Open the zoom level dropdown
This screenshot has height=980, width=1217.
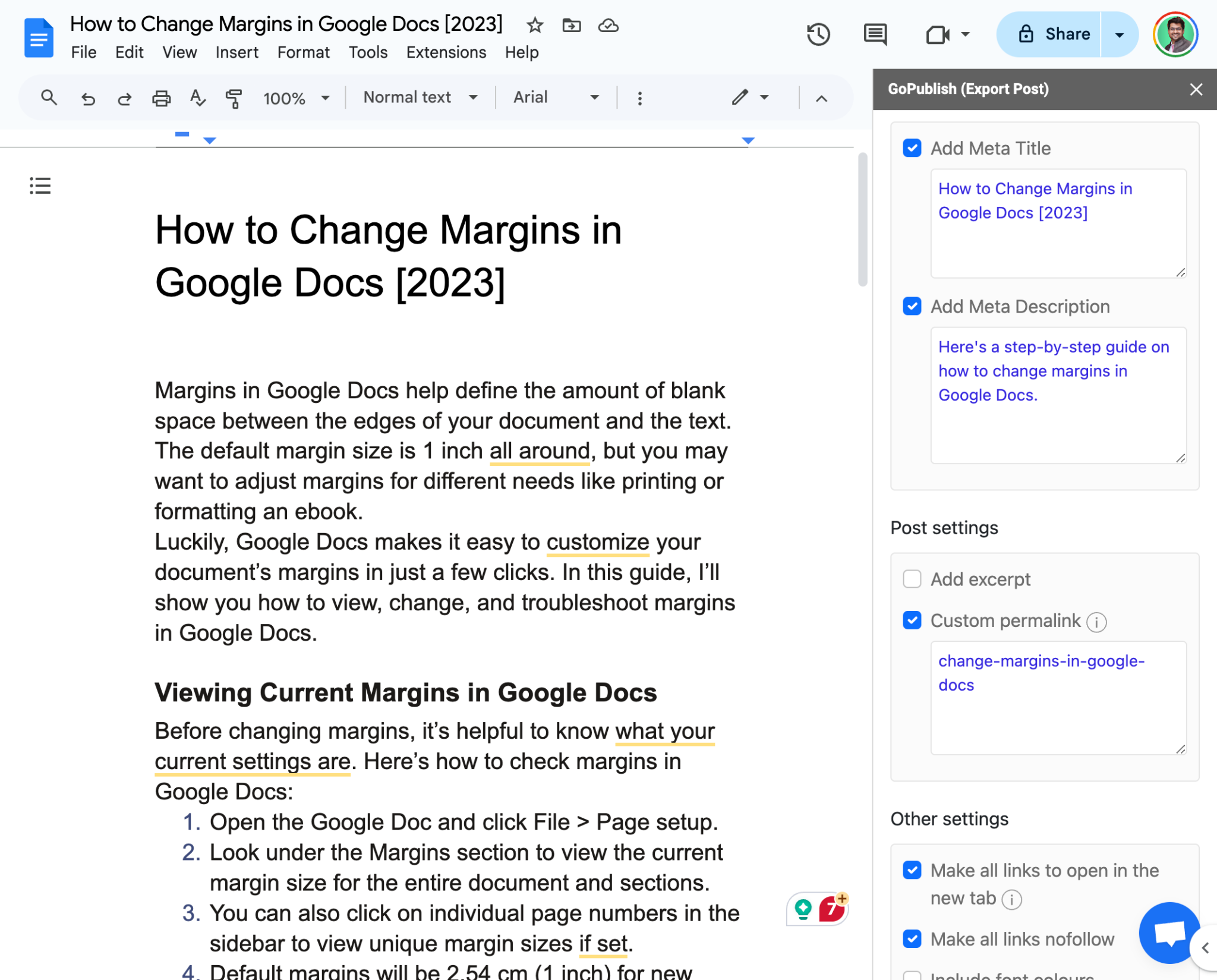point(298,97)
